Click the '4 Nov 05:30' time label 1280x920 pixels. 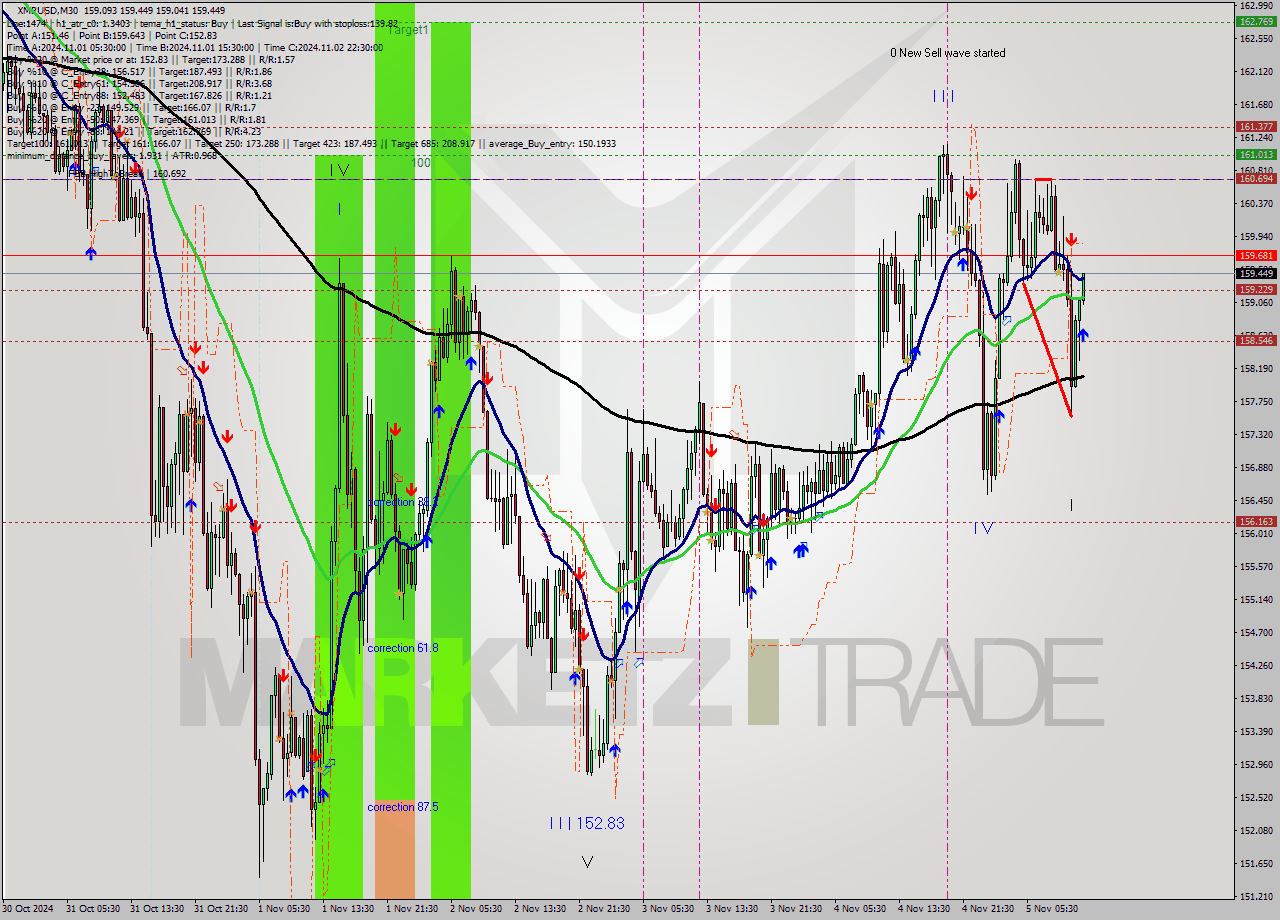pyautogui.click(x=861, y=909)
